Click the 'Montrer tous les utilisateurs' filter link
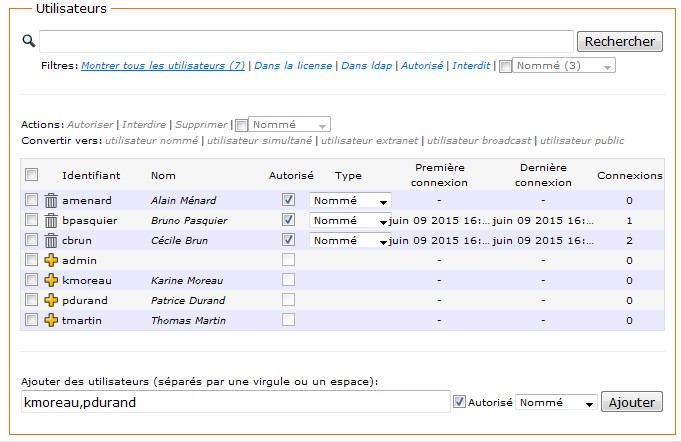681x442 pixels. (163, 66)
